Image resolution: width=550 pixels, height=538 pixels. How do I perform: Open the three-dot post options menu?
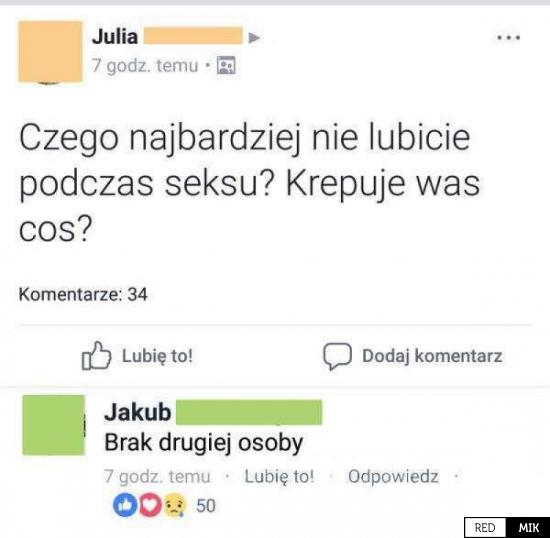pyautogui.click(x=509, y=37)
